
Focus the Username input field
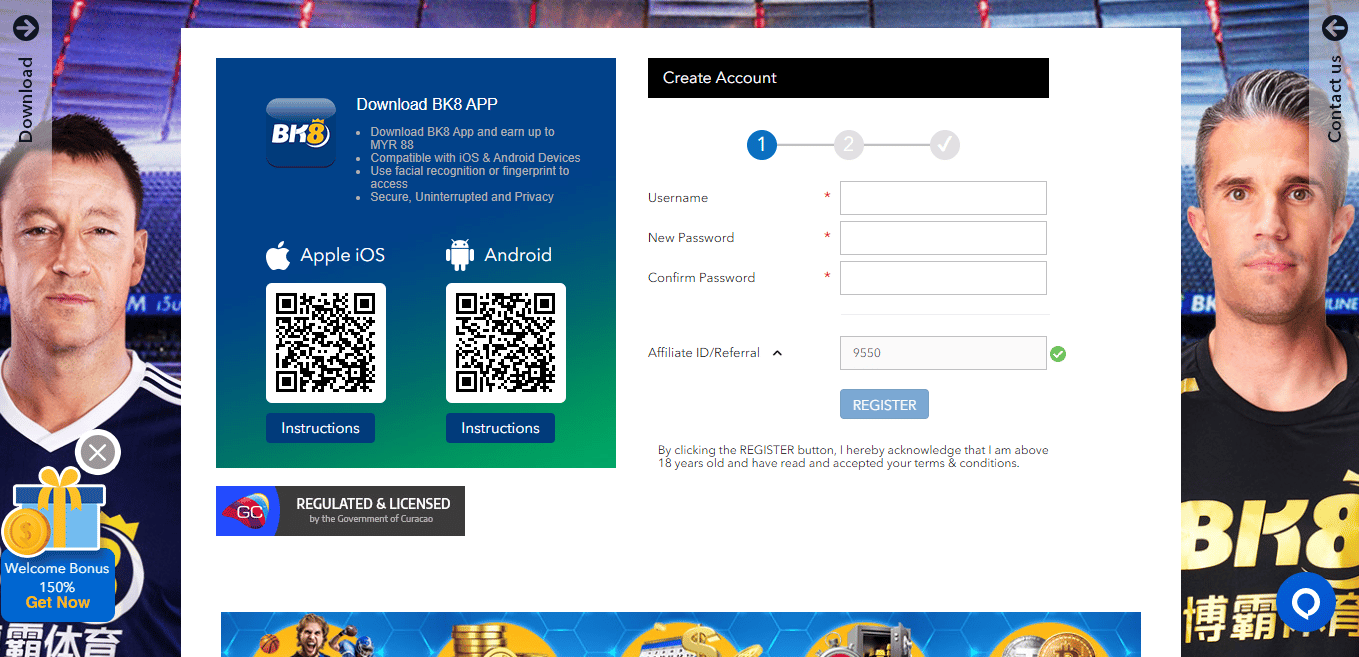943,198
